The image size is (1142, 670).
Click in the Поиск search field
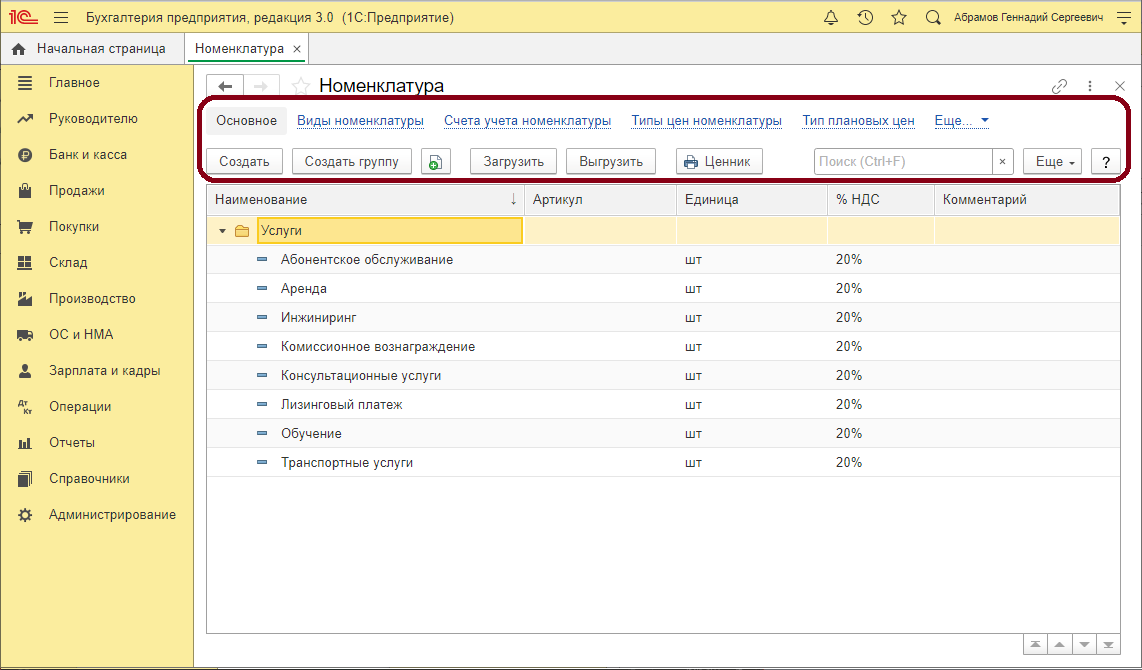pos(902,161)
